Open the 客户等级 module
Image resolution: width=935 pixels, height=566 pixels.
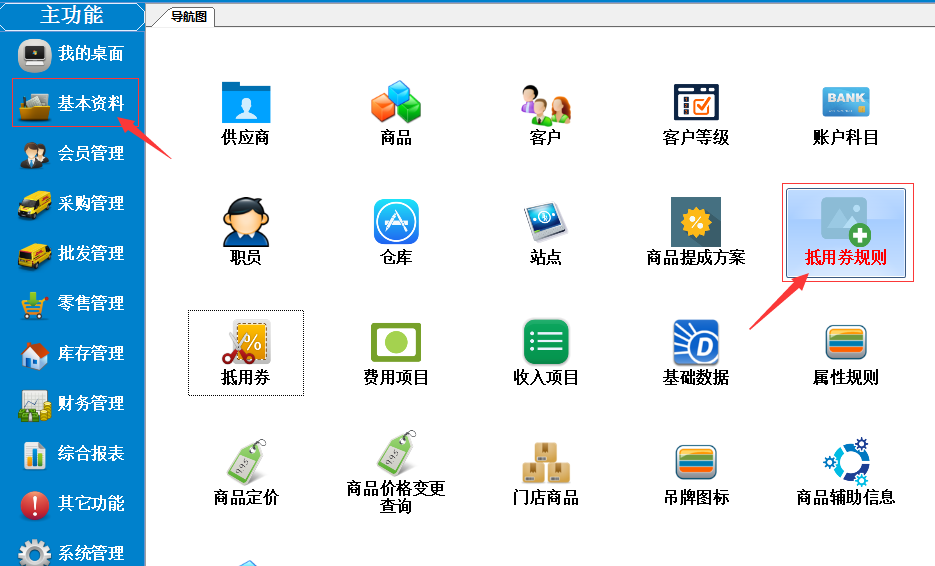tap(696, 113)
